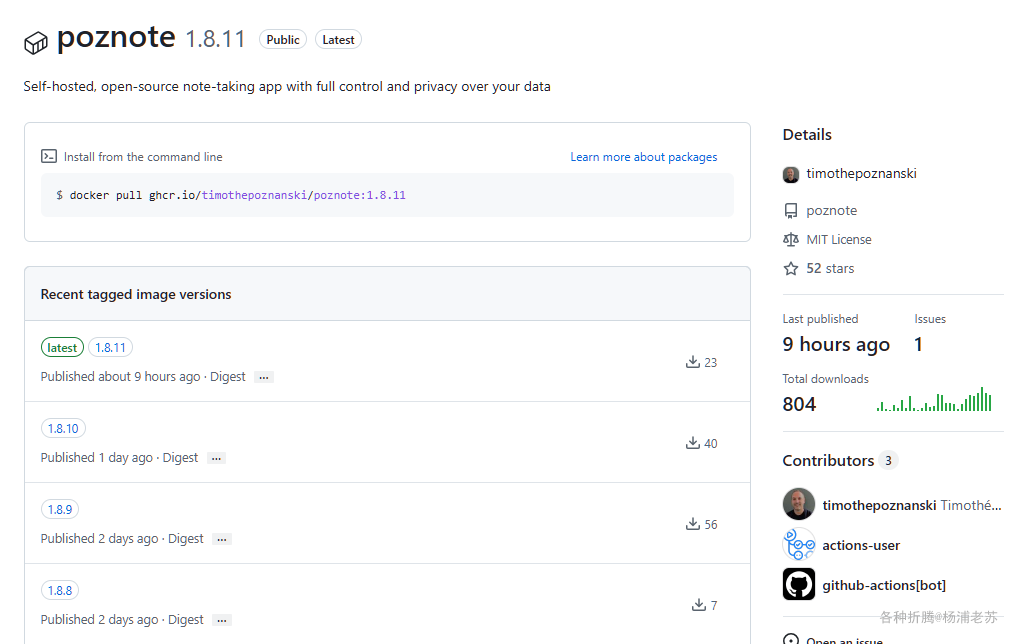1019x644 pixels.
Task: Open timothepoznanski owner link in Details
Action: coord(861,174)
